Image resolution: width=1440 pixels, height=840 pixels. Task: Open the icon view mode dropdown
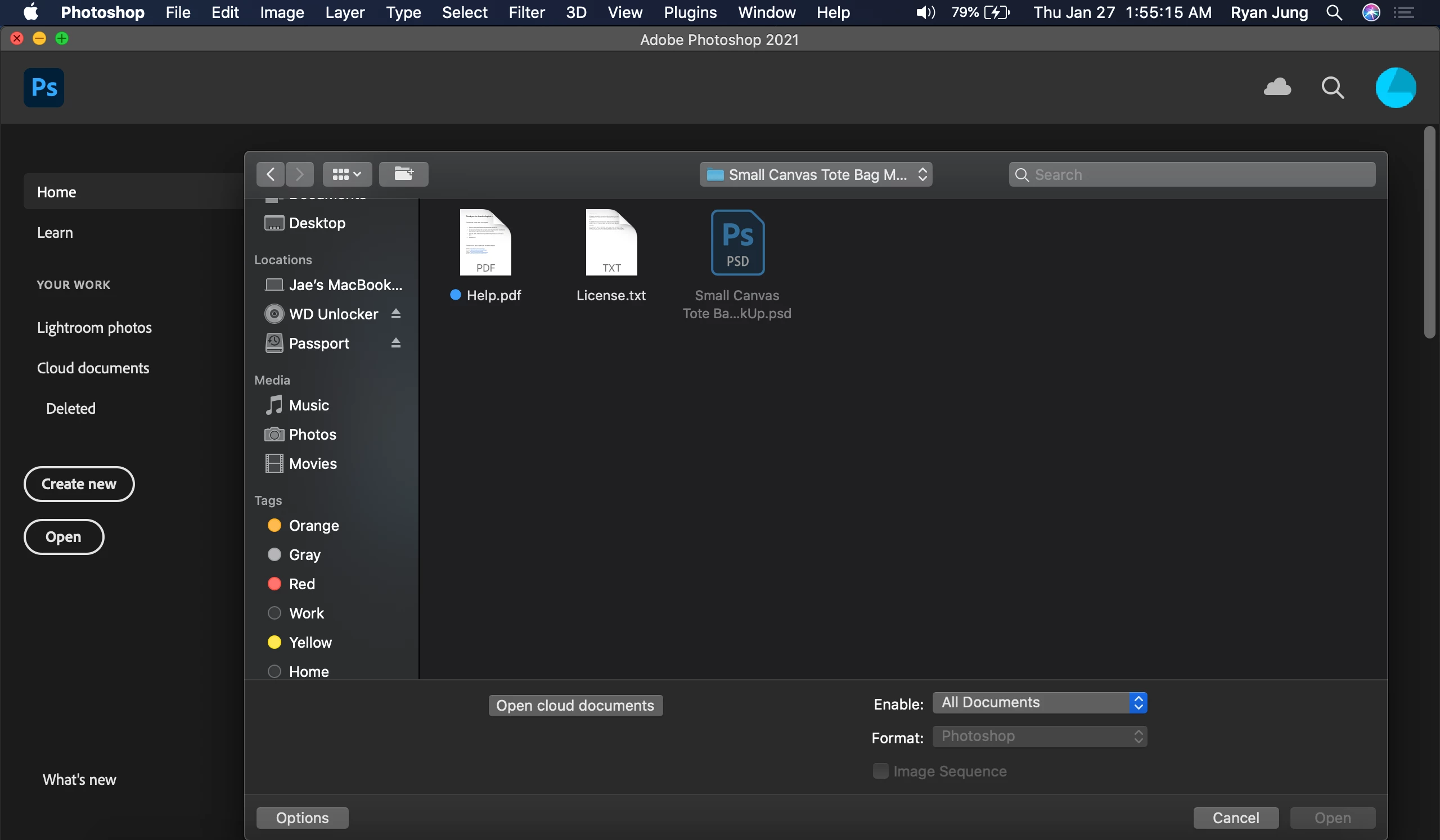(x=347, y=174)
